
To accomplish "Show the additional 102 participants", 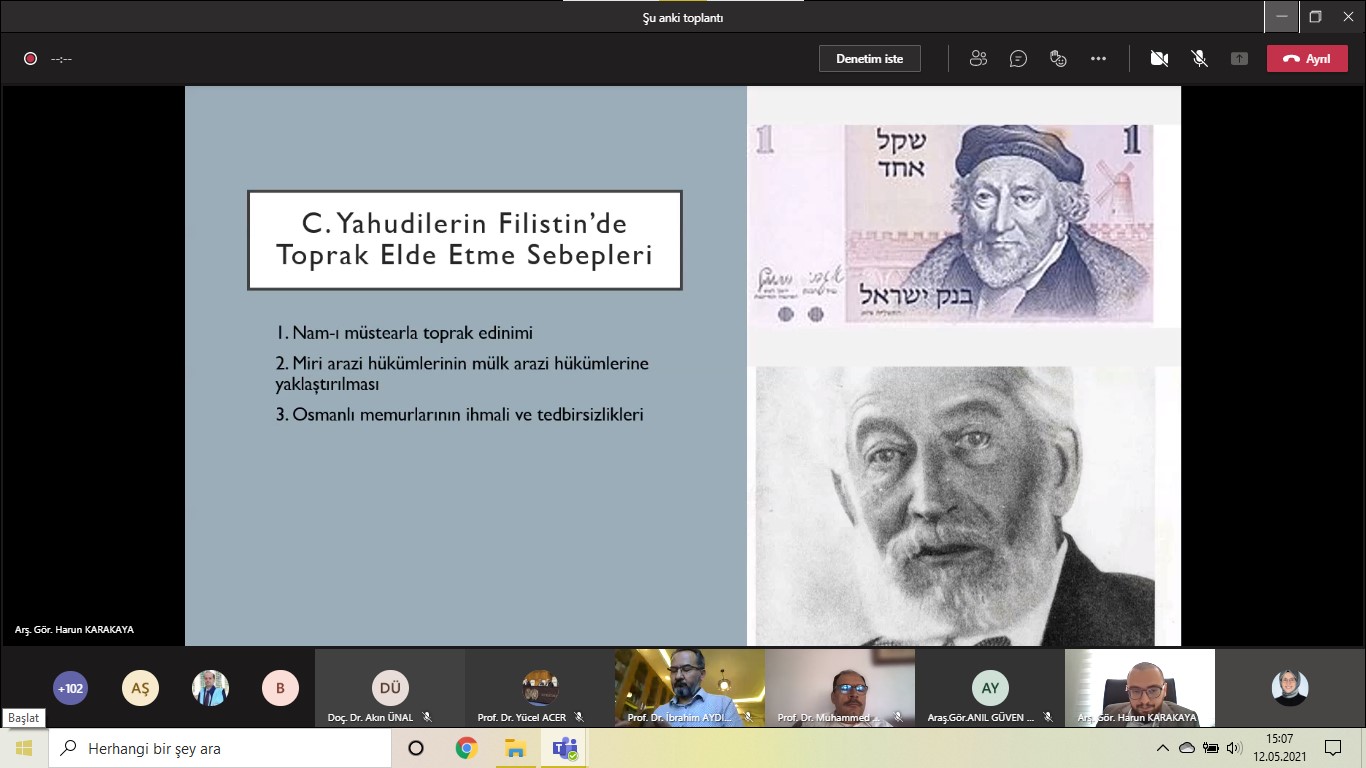I will (x=70, y=688).
